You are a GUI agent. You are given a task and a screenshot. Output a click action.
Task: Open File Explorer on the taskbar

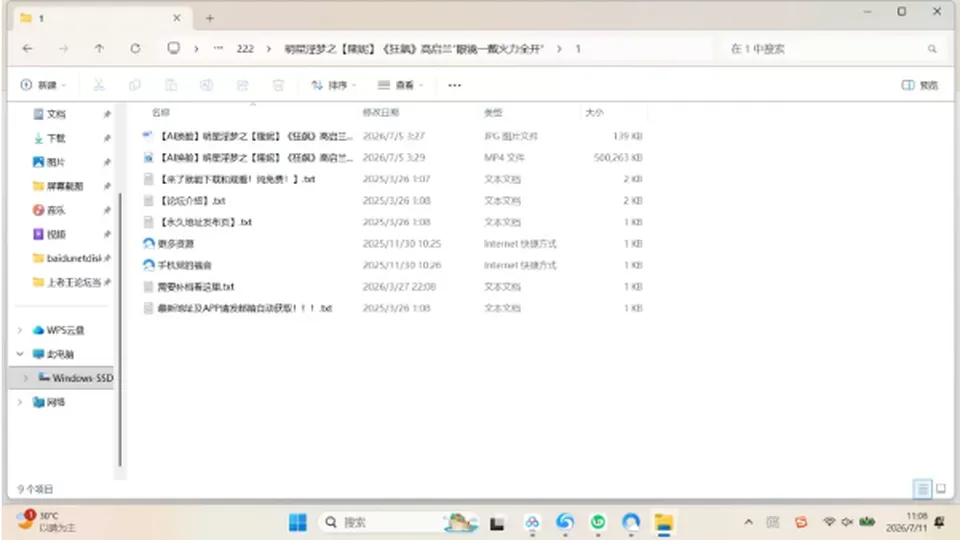664,522
